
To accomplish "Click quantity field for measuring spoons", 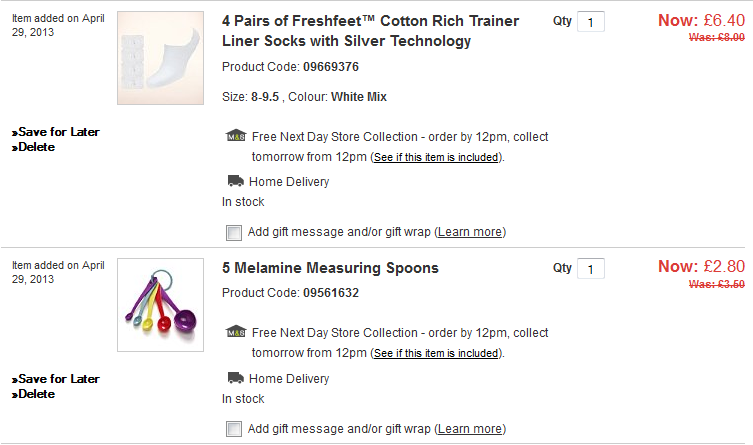I will coord(591,269).
